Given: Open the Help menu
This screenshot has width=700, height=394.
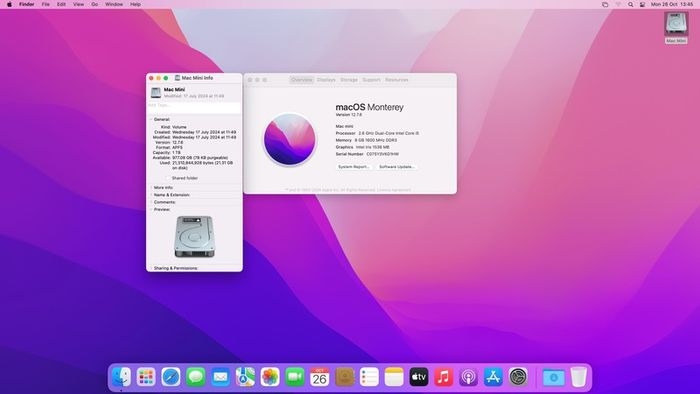Looking at the screenshot, I should (135, 4).
